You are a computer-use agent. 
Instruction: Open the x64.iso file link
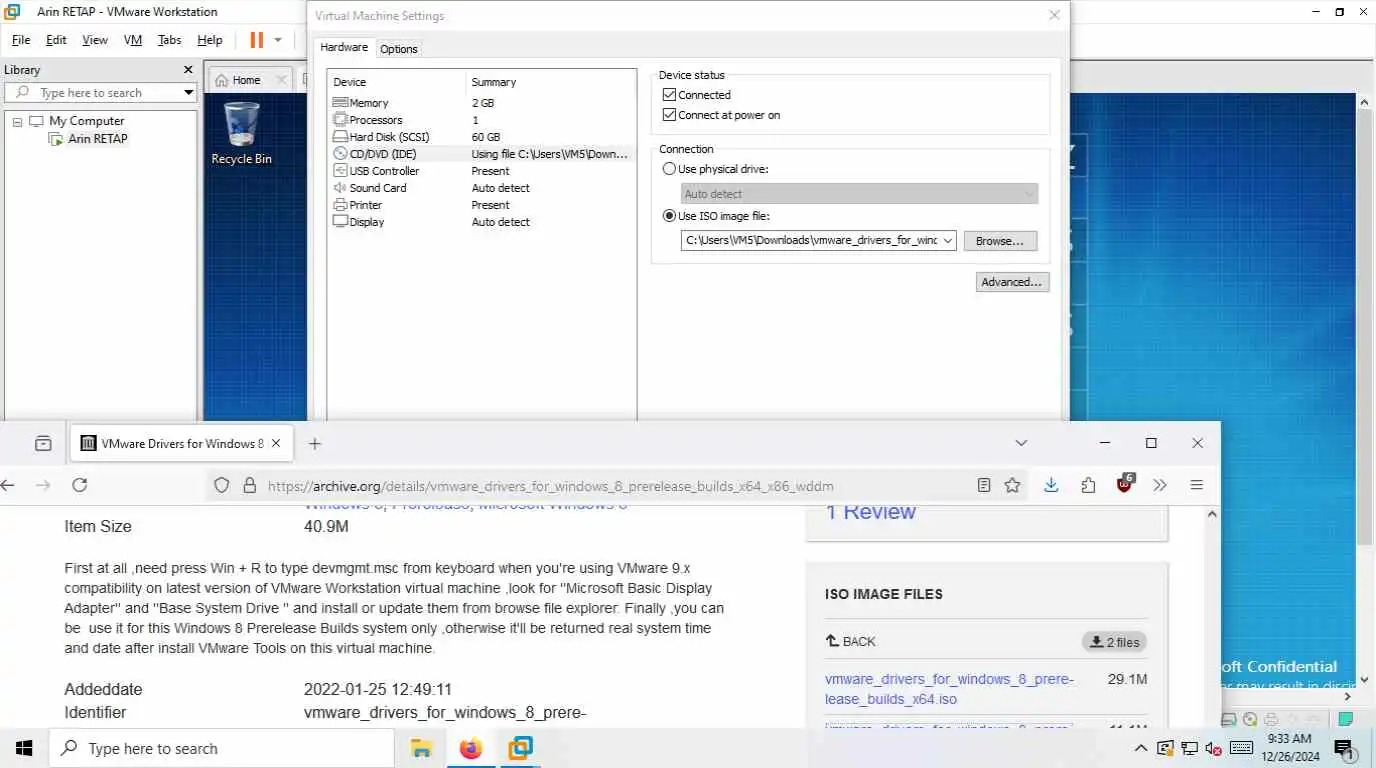pyautogui.click(x=949, y=689)
